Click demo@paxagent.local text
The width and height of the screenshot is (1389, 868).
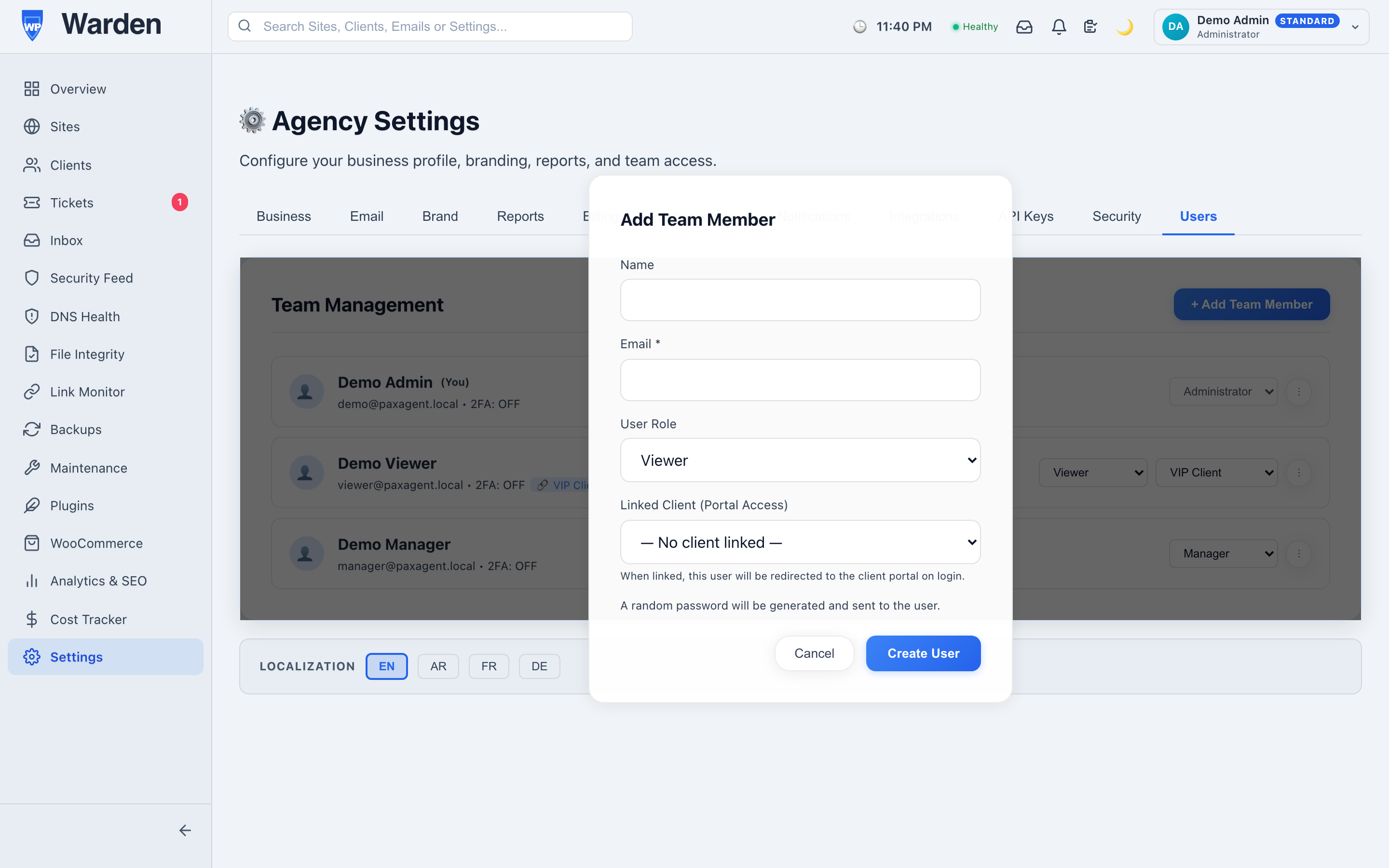pos(398,404)
